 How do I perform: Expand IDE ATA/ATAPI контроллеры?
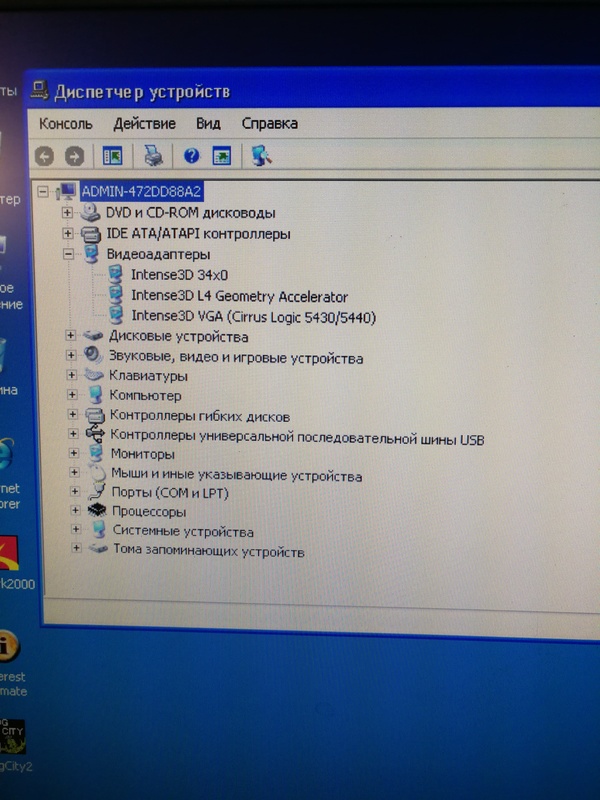(68, 233)
